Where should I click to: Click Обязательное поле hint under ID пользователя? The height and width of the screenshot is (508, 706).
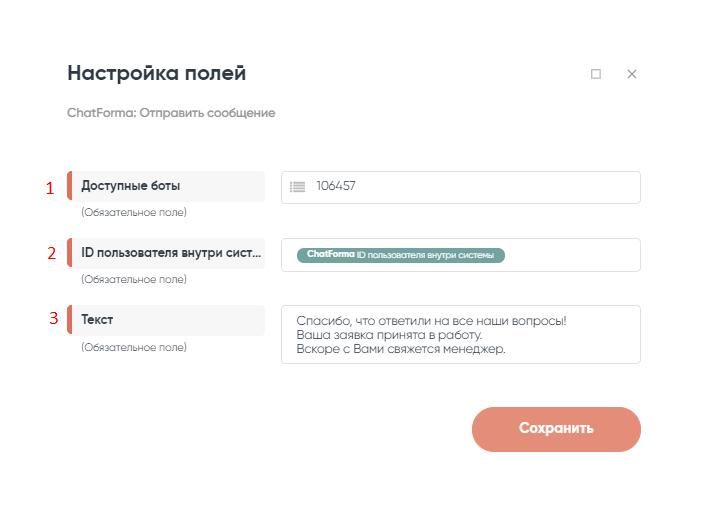coord(134,279)
